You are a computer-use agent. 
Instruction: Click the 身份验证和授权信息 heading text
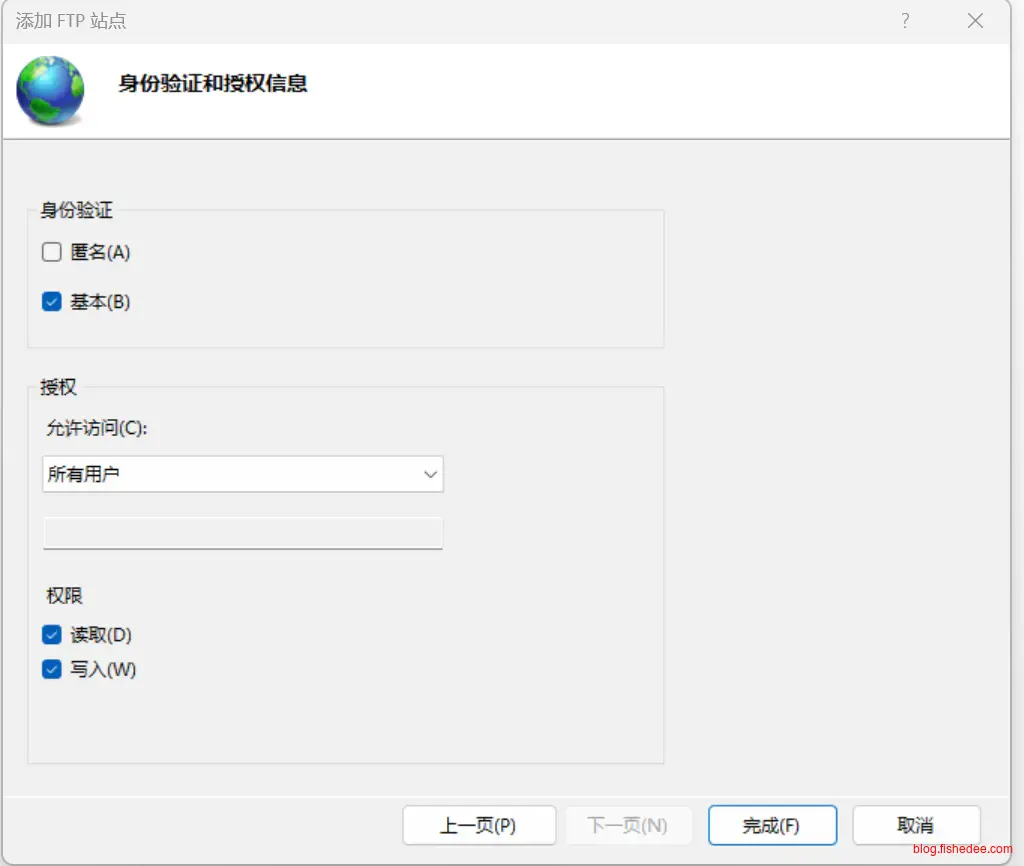[x=212, y=83]
